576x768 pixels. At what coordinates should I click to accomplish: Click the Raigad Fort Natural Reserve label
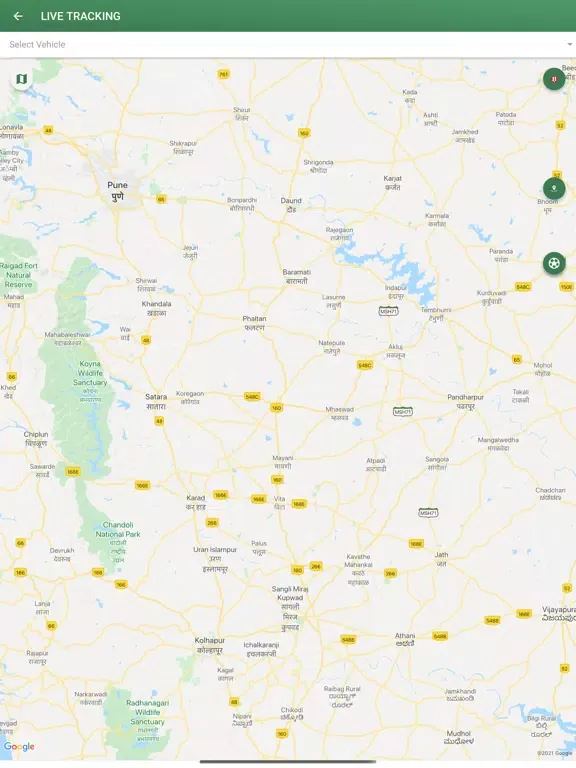pos(19,275)
